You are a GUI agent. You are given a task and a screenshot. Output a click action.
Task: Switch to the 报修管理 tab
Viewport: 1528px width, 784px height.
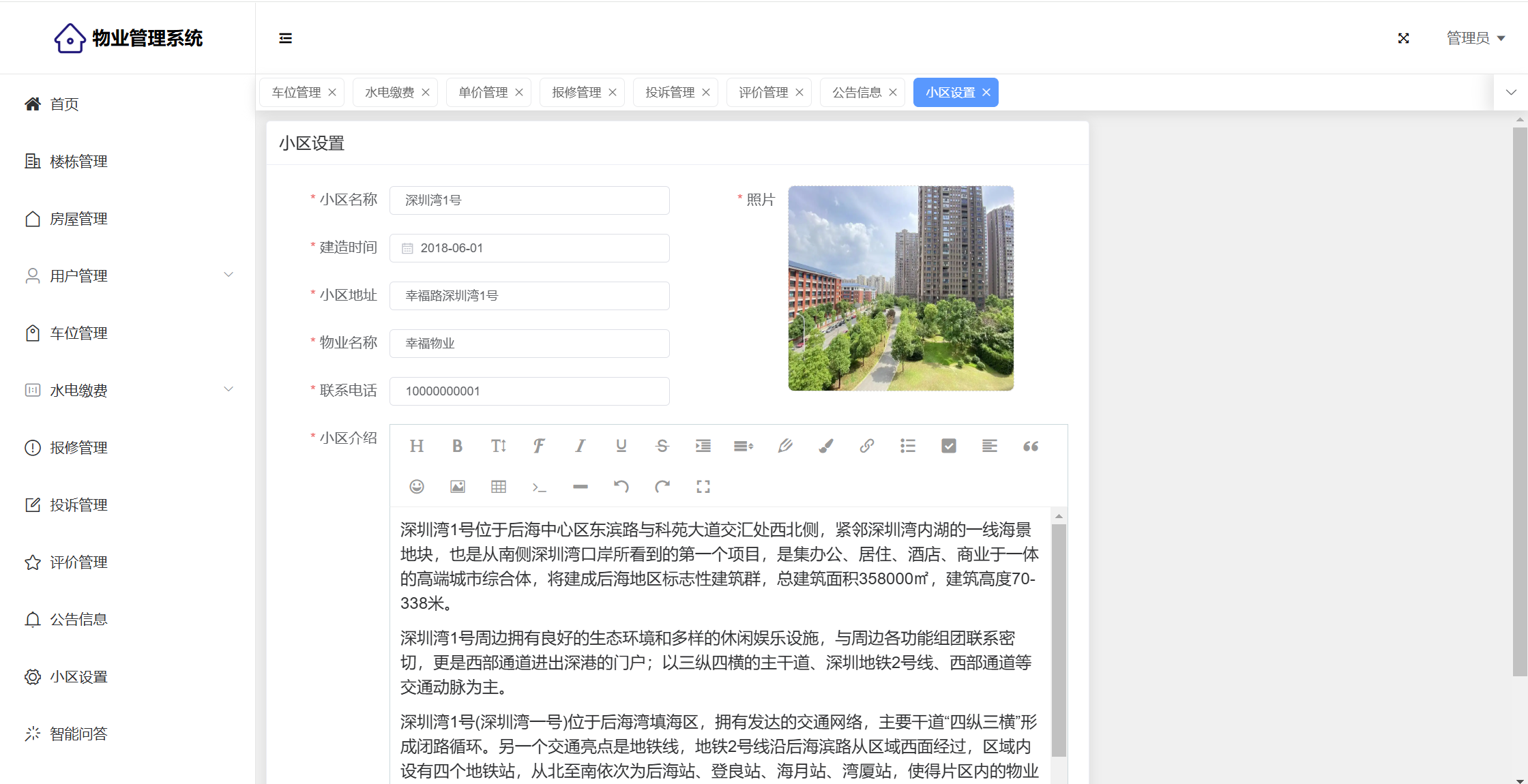[576, 92]
